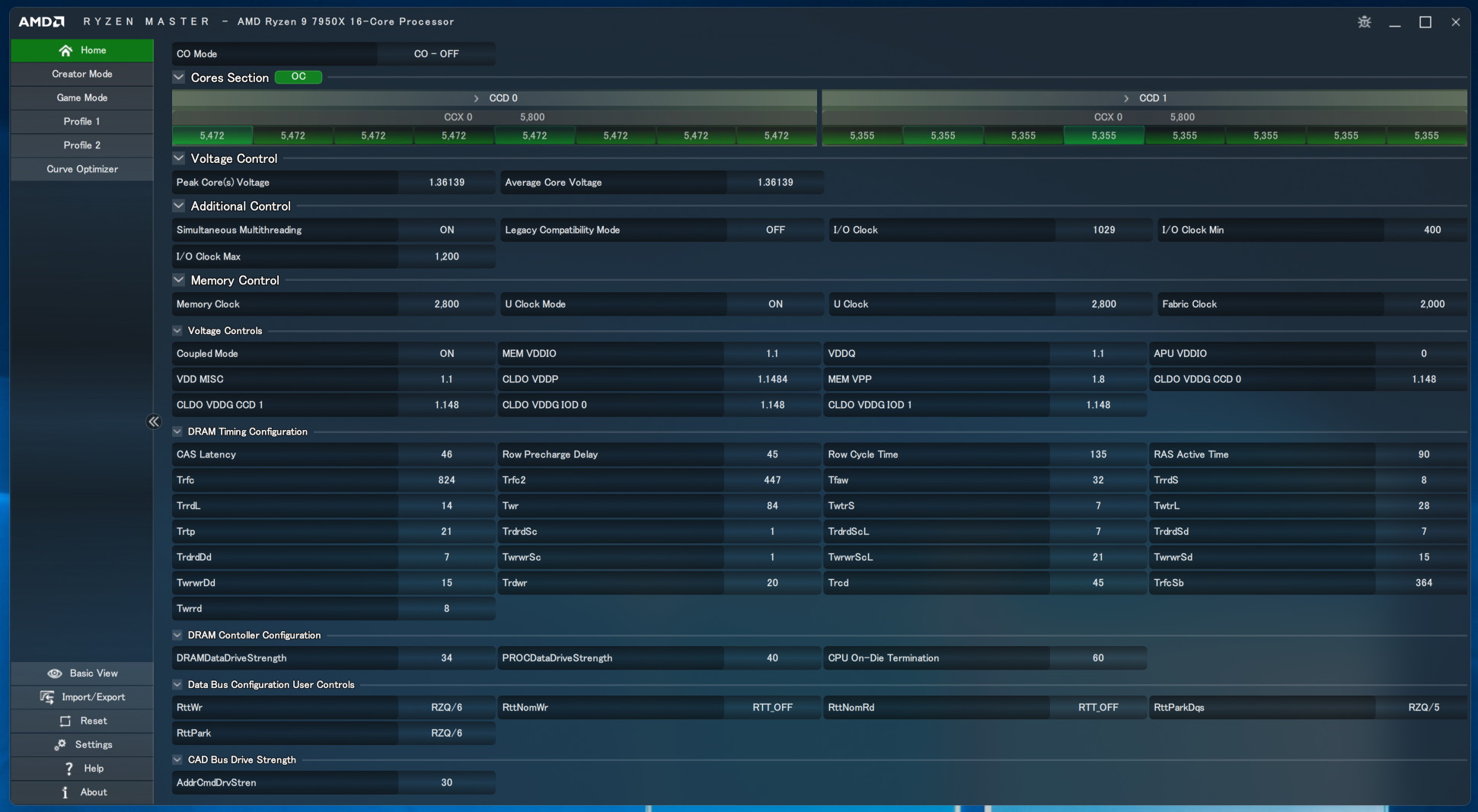Open Curve Optimizer tab
Viewport: 1478px width, 812px height.
pyautogui.click(x=82, y=169)
